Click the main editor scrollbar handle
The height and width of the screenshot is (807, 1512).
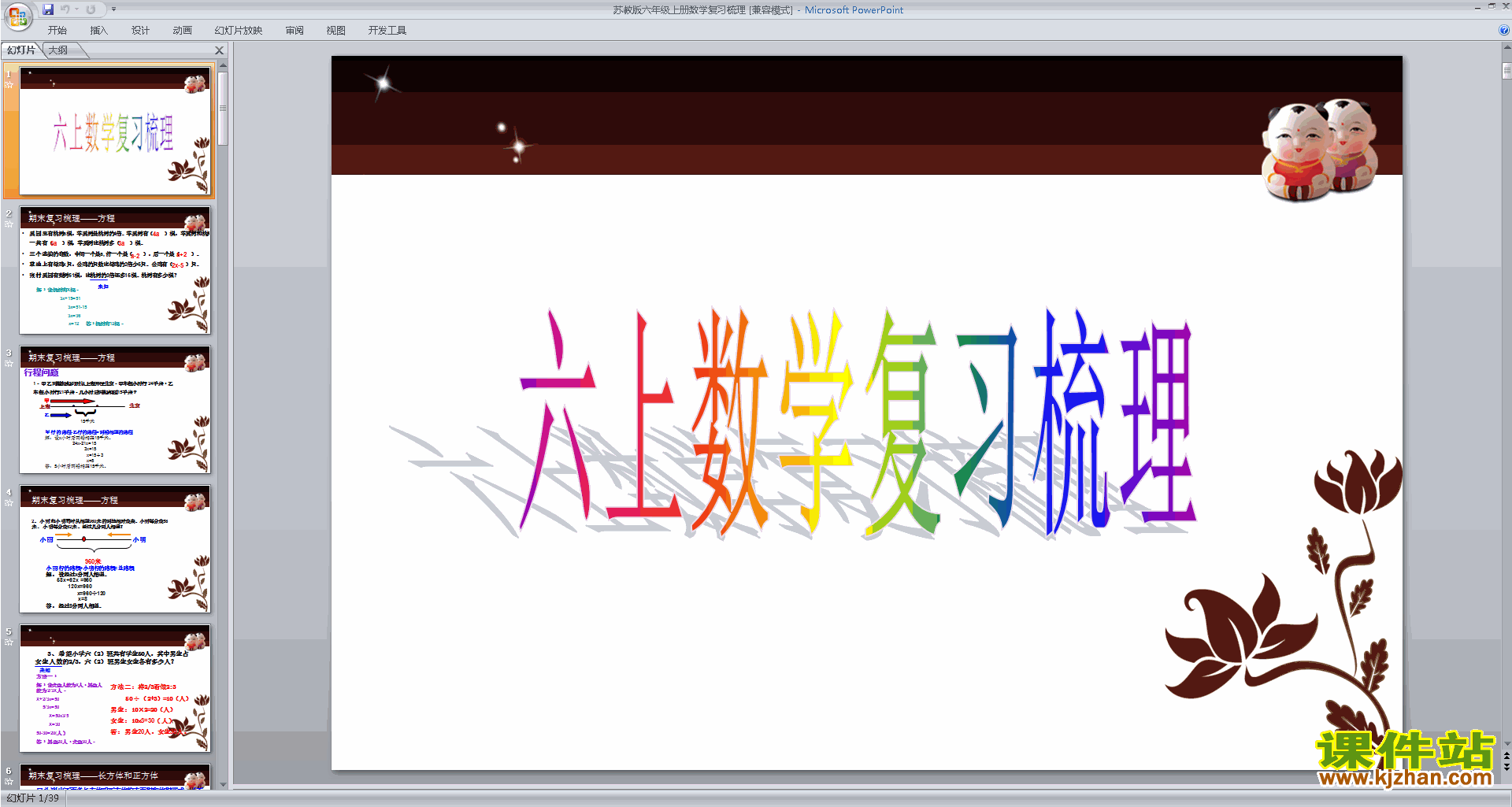[x=1506, y=71]
